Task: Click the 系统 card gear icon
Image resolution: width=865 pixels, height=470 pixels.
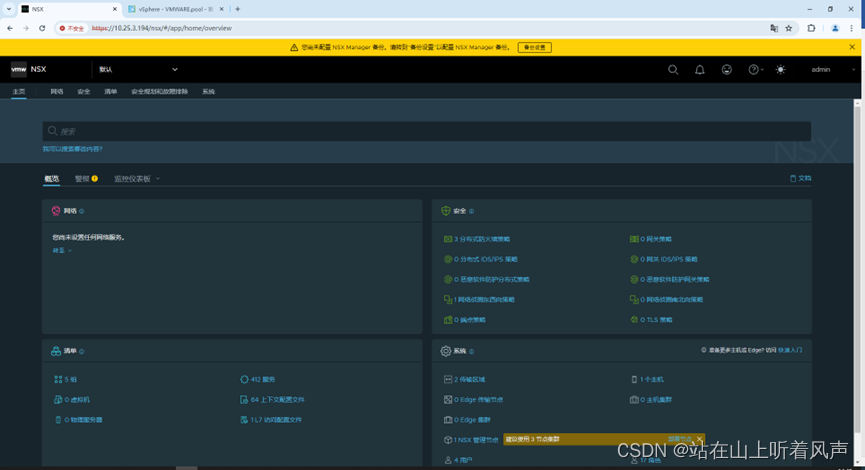Action: [x=446, y=351]
